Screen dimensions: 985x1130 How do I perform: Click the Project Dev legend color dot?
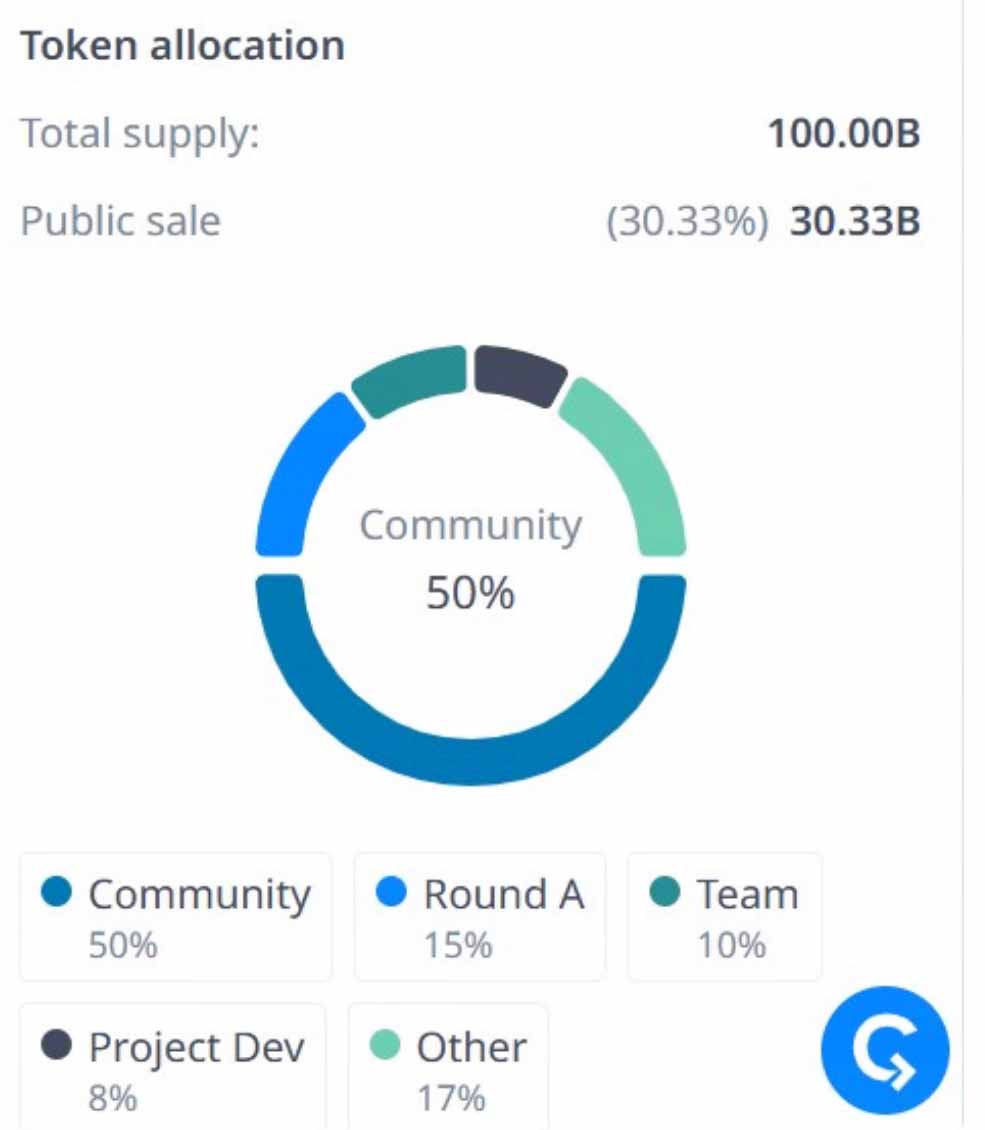point(57,1046)
